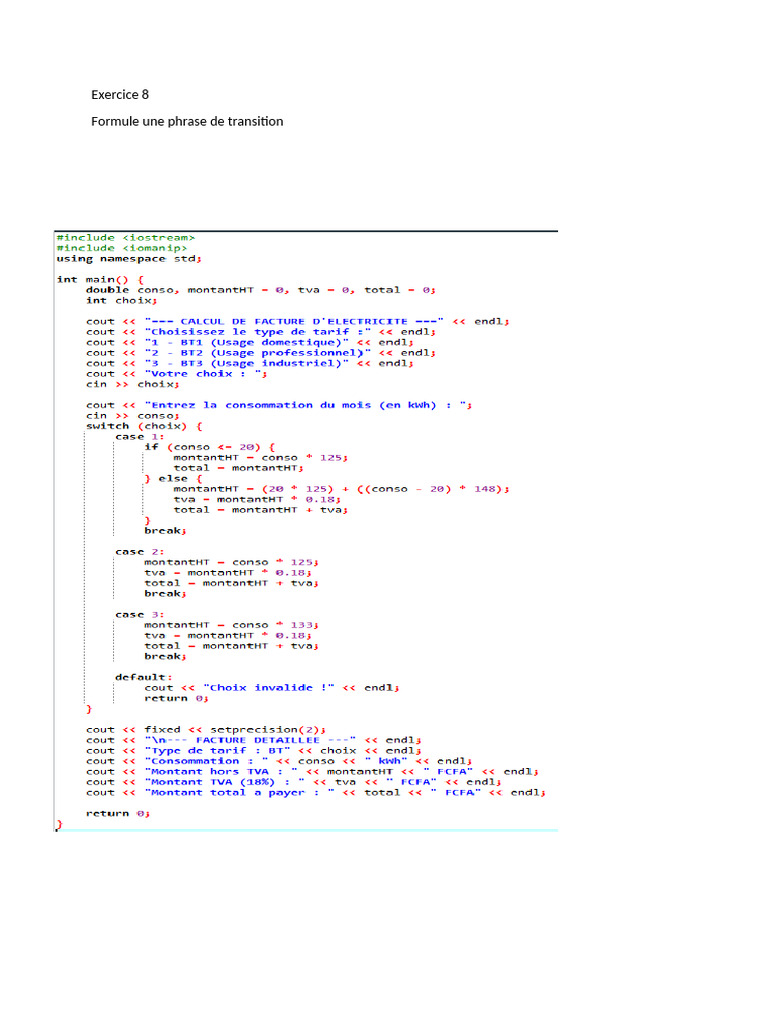Screen dimensions: 768x1024
Task: Click the "case 3:" label
Action: click(x=140, y=614)
